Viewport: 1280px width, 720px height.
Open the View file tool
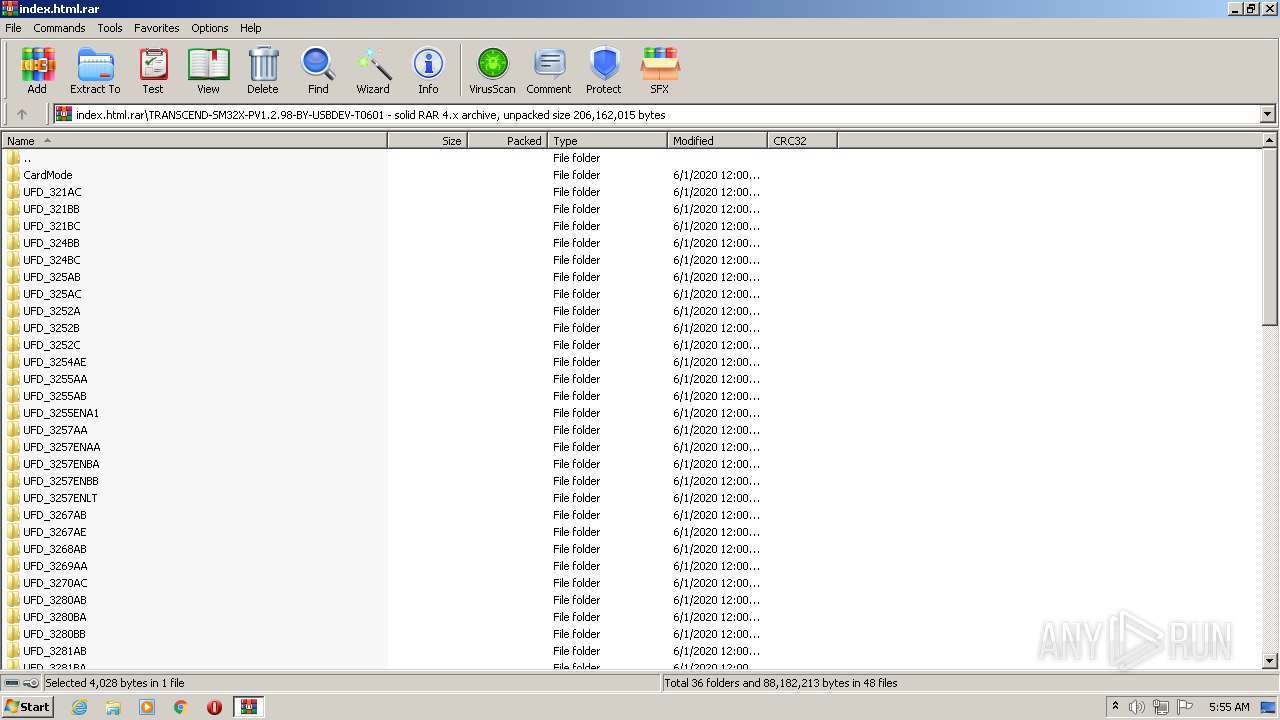208,71
